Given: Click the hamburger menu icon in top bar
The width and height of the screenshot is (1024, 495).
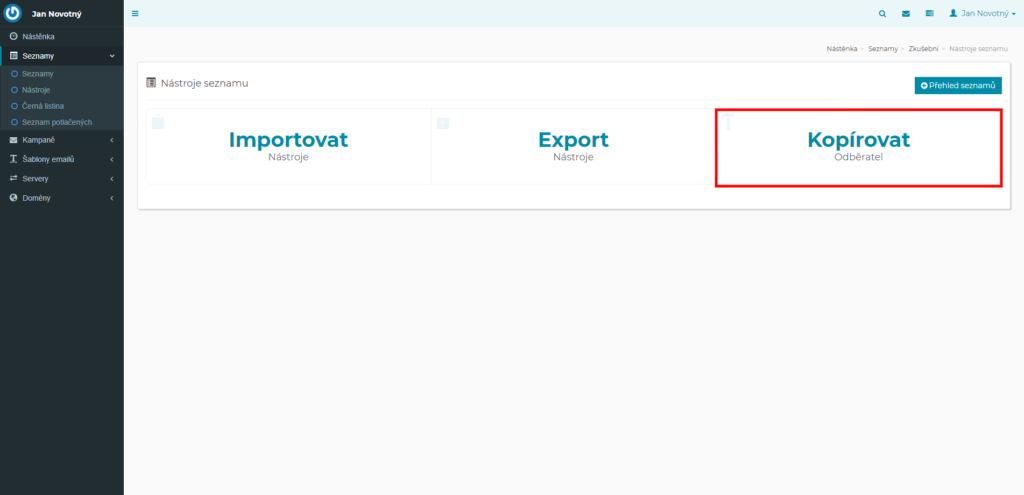Looking at the screenshot, I should (135, 13).
